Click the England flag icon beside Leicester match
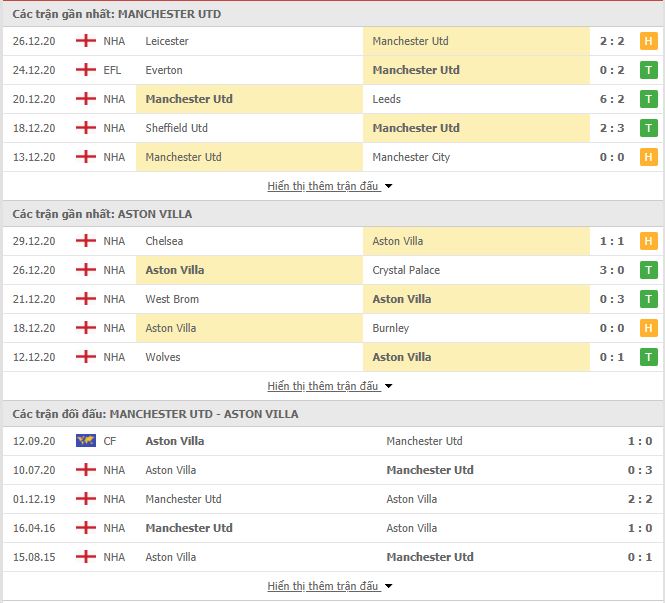The image size is (665, 603). (86, 41)
